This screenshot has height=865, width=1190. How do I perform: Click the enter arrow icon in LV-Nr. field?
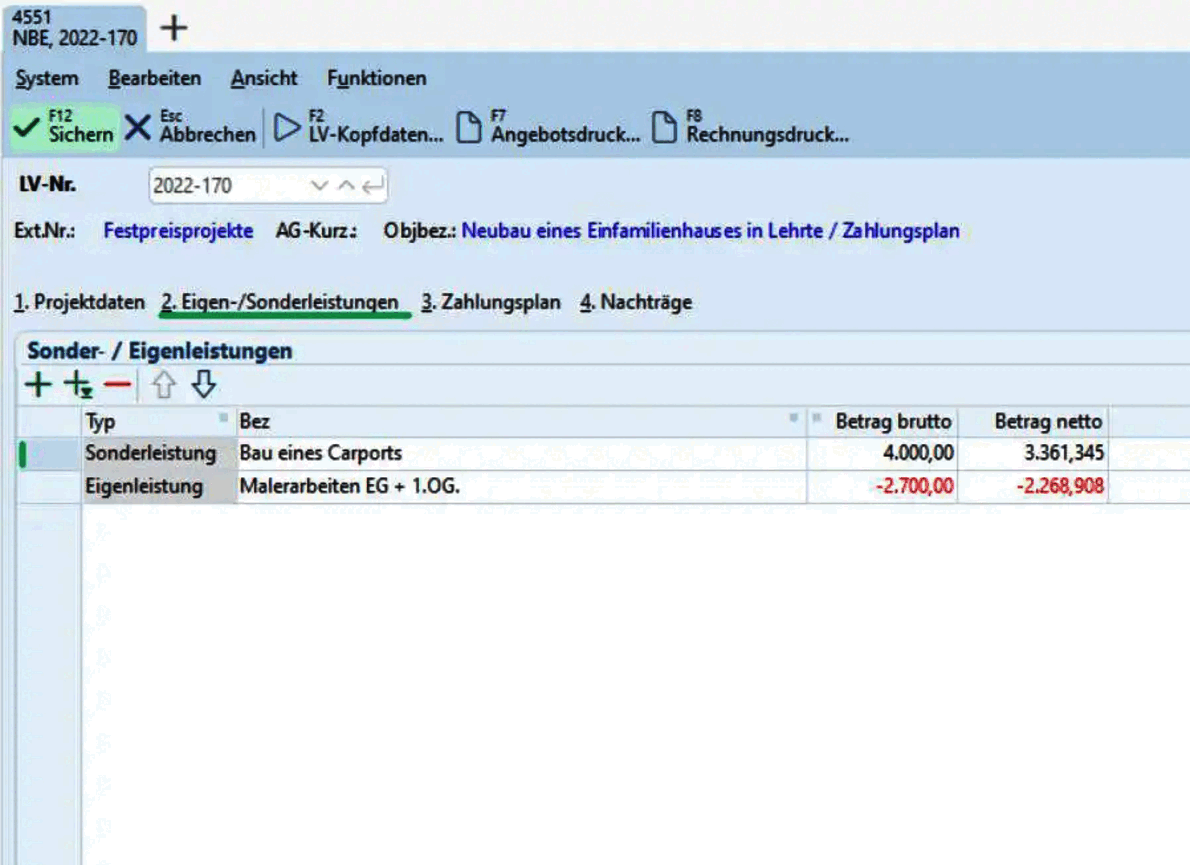click(373, 186)
